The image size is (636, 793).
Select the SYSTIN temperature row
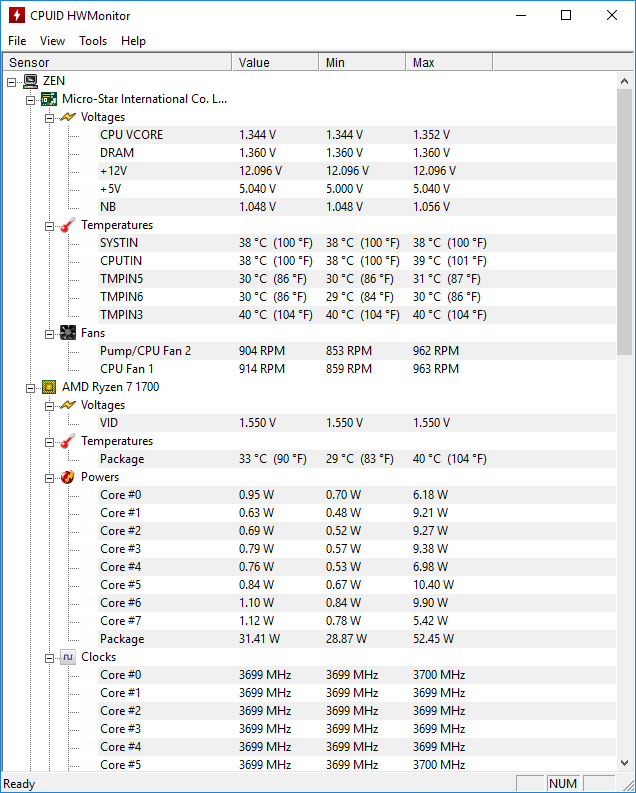pyautogui.click(x=356, y=243)
